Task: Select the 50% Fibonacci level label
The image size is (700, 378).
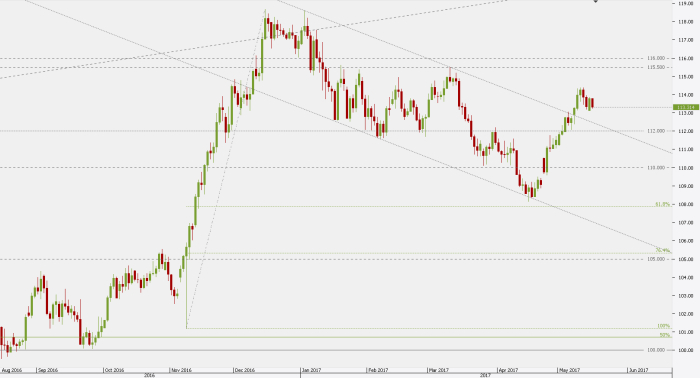Action: click(x=665, y=335)
